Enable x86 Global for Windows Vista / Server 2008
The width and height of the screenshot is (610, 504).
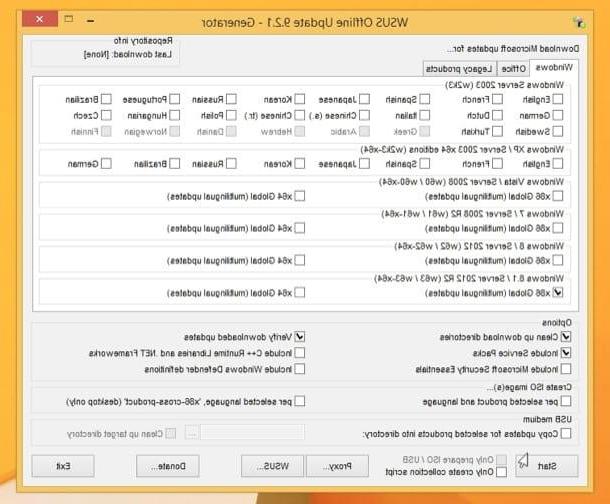pyautogui.click(x=557, y=196)
